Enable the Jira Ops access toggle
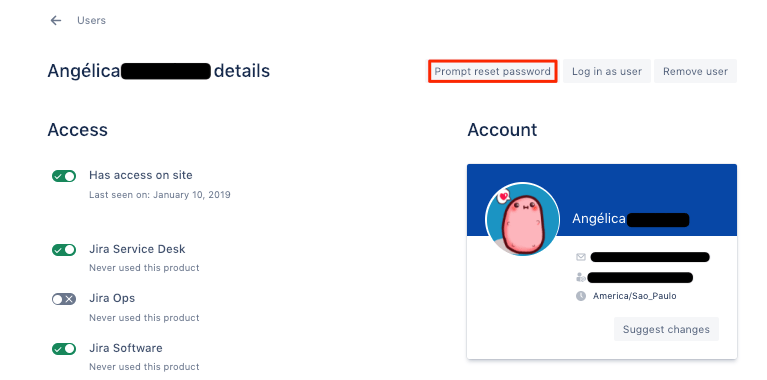The height and width of the screenshot is (380, 767). 64,299
